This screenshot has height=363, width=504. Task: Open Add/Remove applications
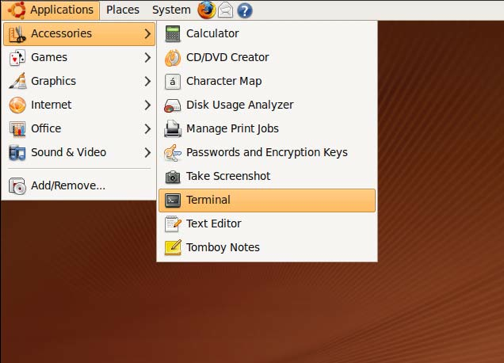(79, 185)
